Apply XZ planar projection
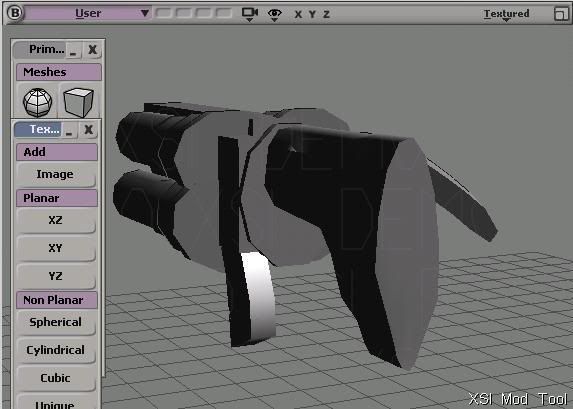 [56, 221]
